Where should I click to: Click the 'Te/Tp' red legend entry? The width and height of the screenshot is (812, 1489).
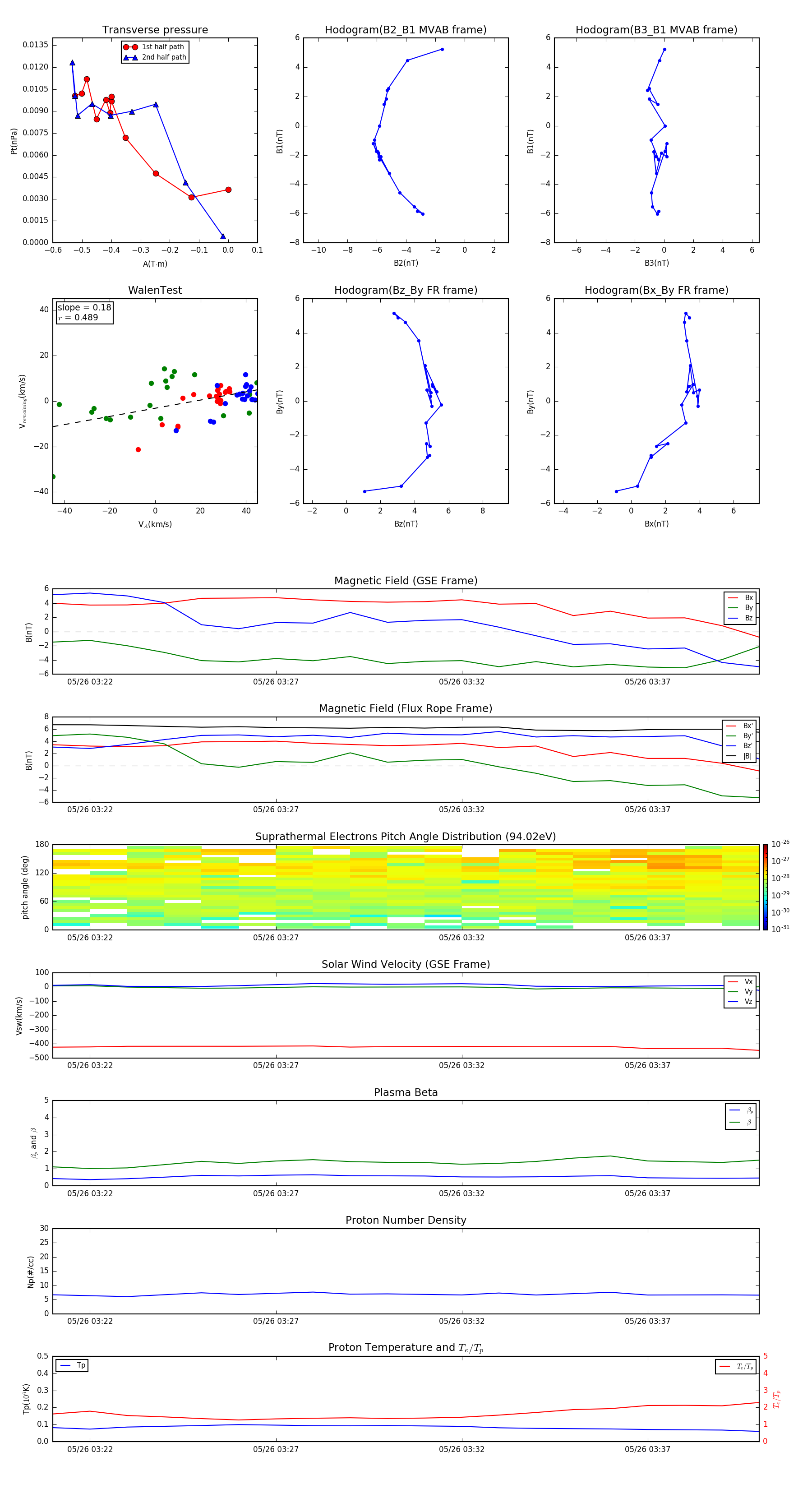point(736,1366)
